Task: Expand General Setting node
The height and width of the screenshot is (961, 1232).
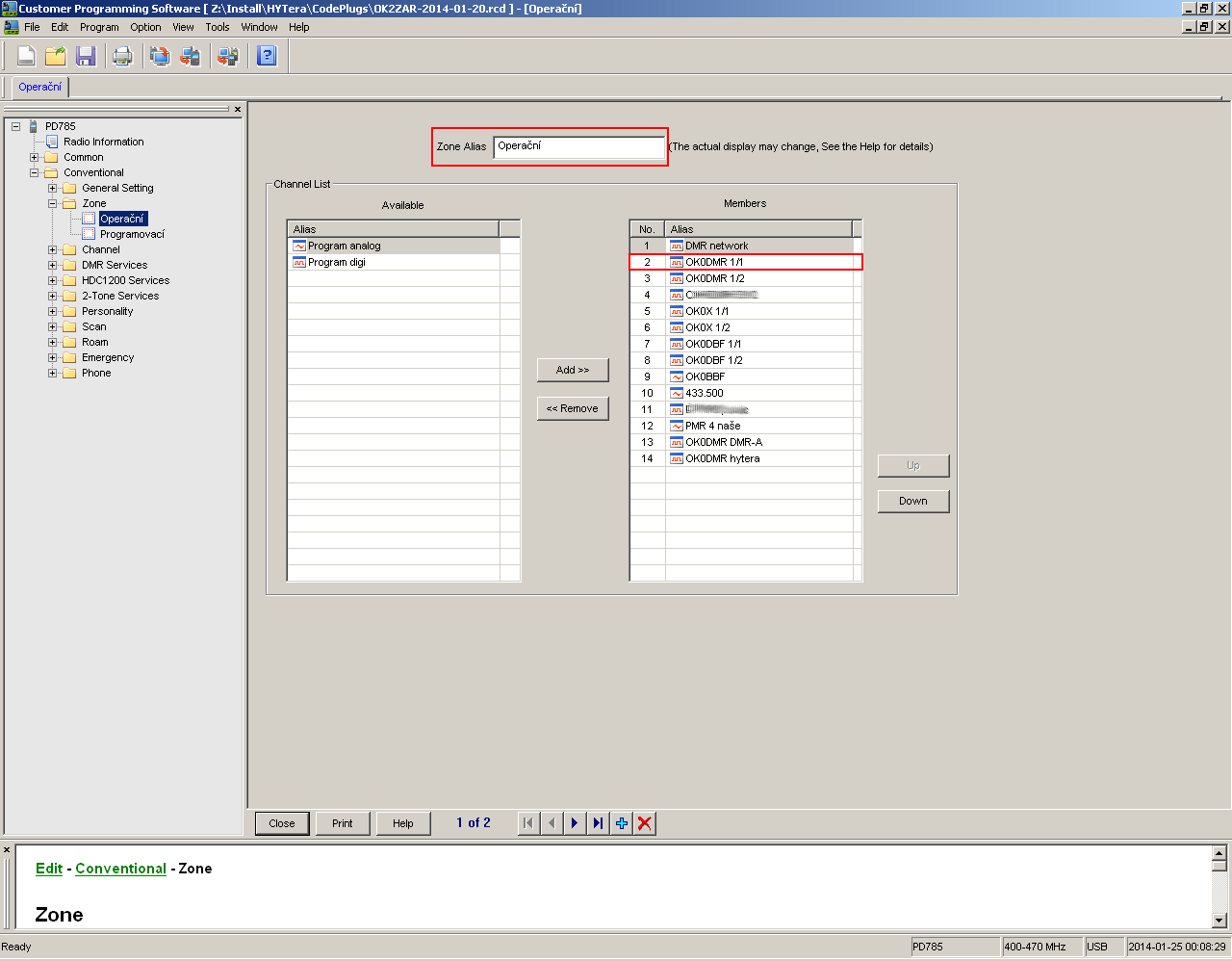Action: click(52, 188)
